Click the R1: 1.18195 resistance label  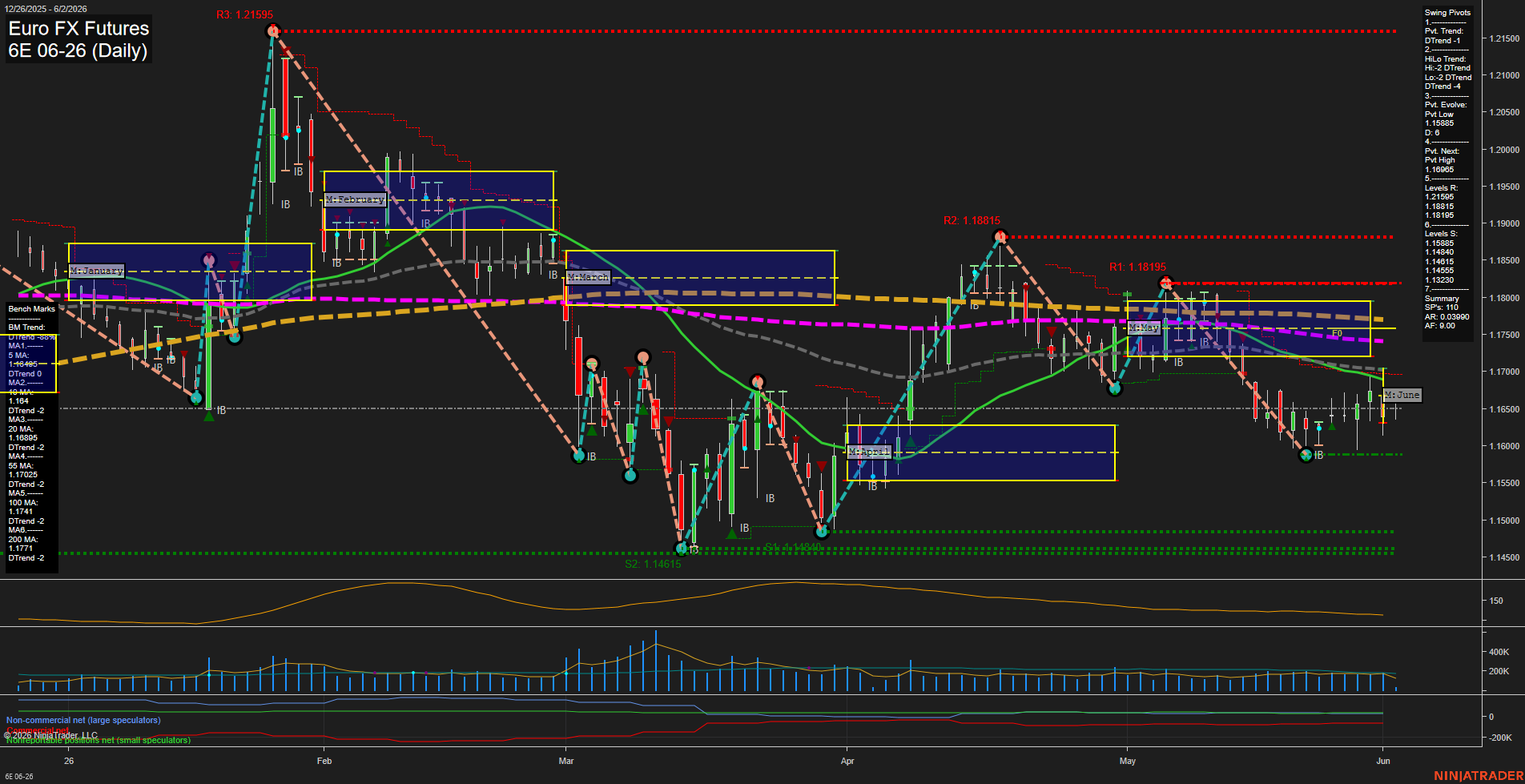1137,267
